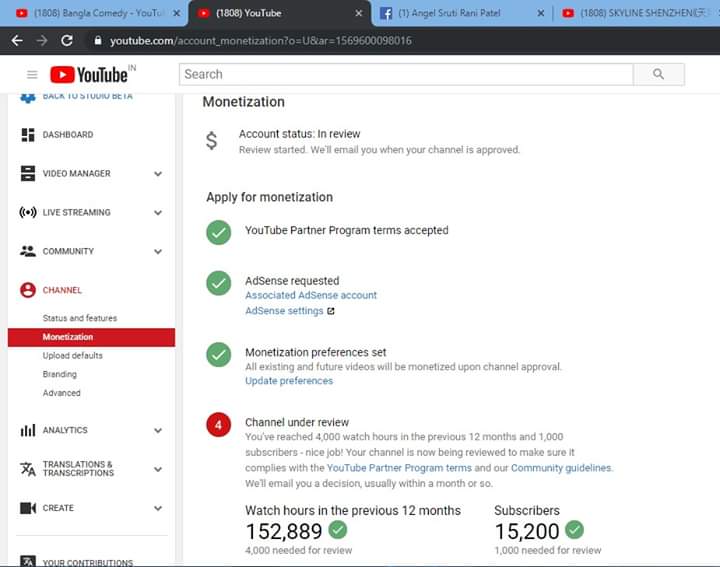Click the Apply for monetization heading
The width and height of the screenshot is (720, 567).
(x=270, y=197)
